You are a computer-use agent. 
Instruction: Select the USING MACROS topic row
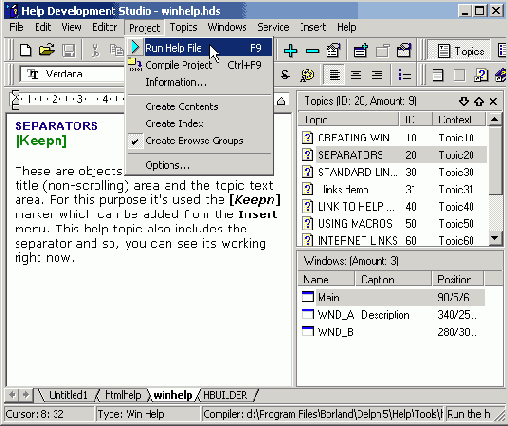pos(393,224)
